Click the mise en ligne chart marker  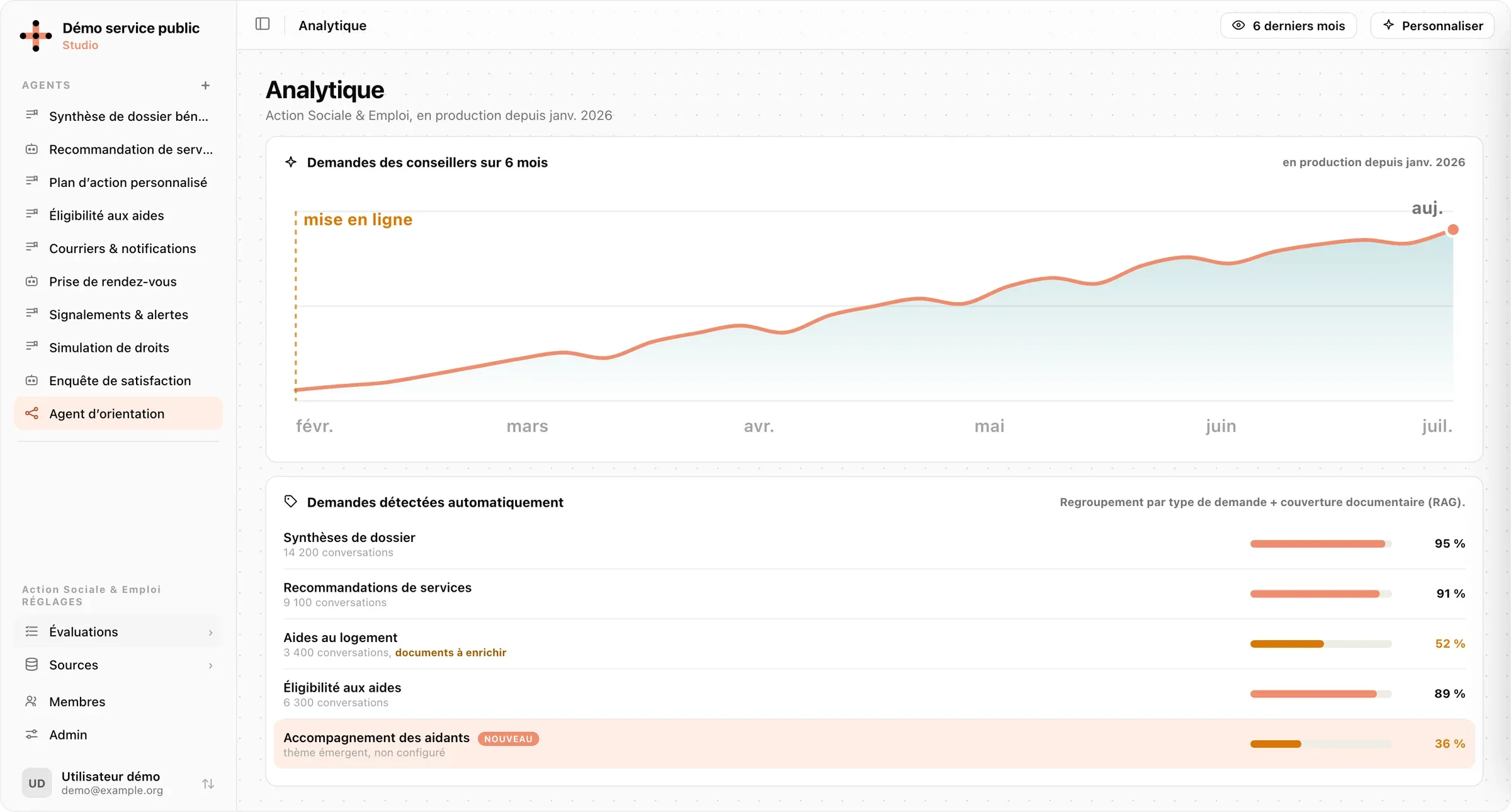point(358,219)
